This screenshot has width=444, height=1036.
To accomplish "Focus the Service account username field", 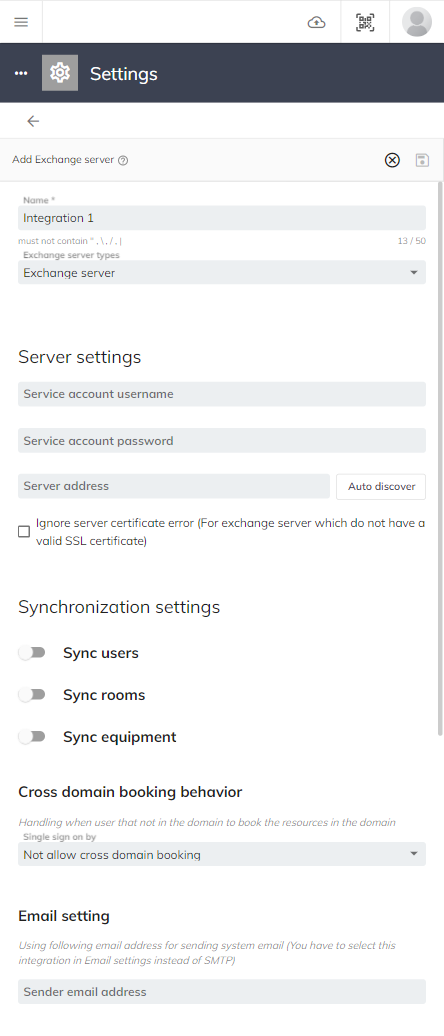I will pyautogui.click(x=222, y=394).
